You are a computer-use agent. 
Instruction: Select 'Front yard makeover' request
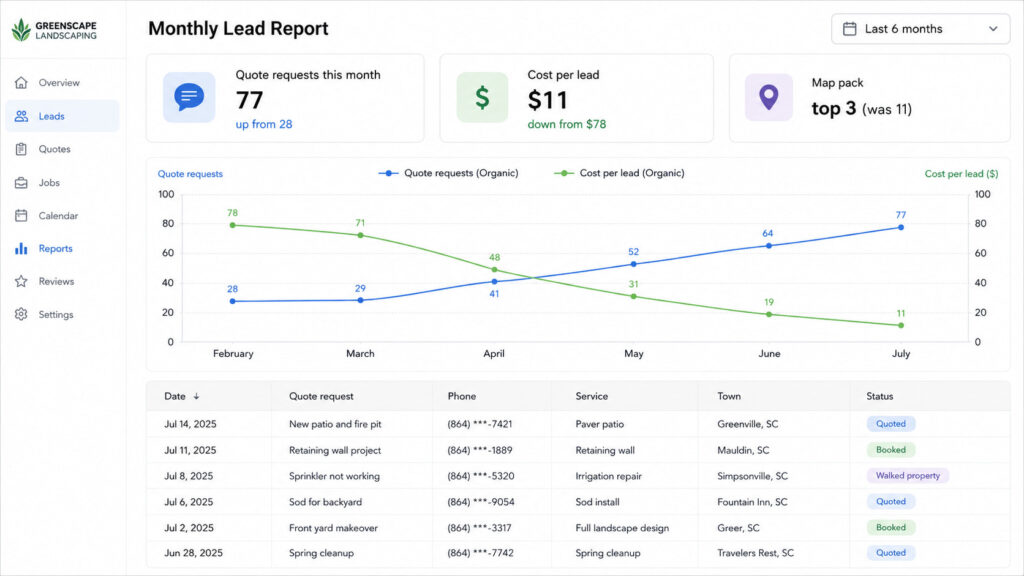333,528
